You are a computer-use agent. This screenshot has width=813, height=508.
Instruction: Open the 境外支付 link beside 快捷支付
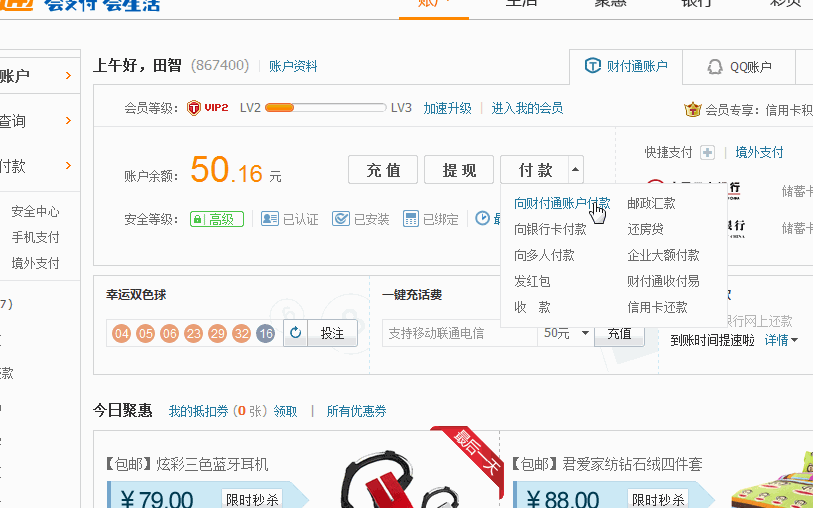(759, 152)
